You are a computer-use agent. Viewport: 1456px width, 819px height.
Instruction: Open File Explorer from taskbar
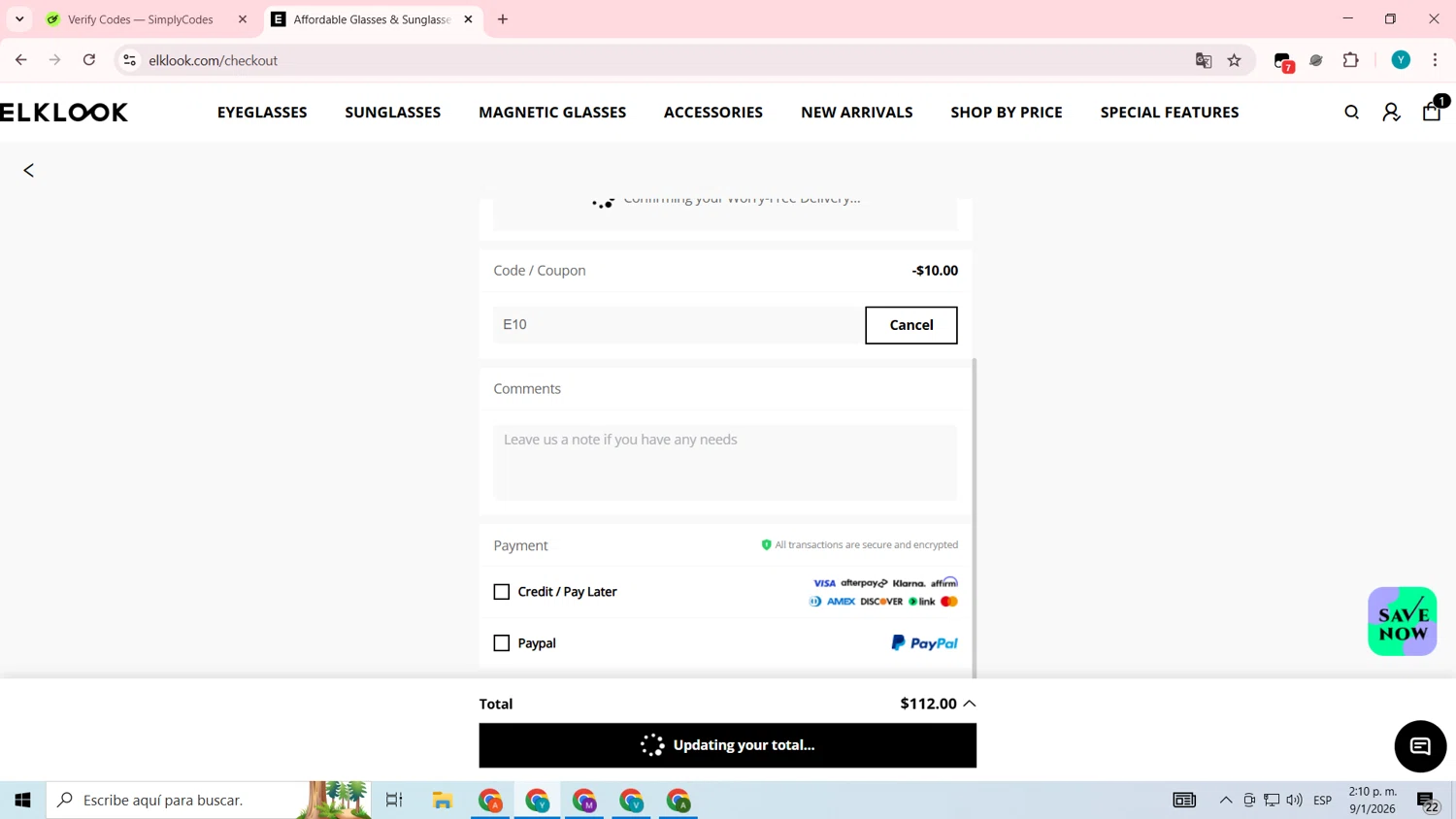(443, 801)
